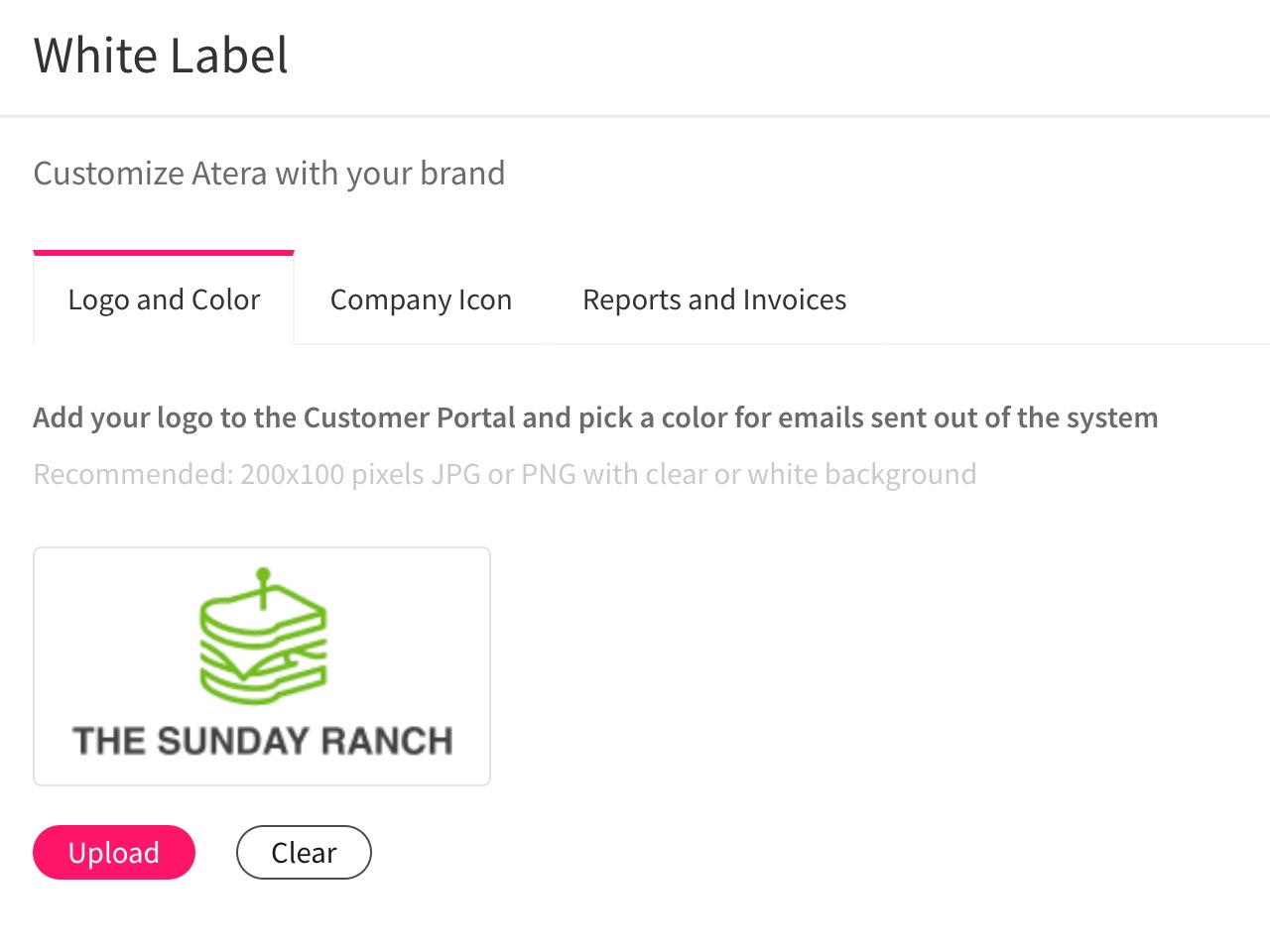Click the pink active tab indicator bar
The width and height of the screenshot is (1270, 952).
tap(164, 253)
